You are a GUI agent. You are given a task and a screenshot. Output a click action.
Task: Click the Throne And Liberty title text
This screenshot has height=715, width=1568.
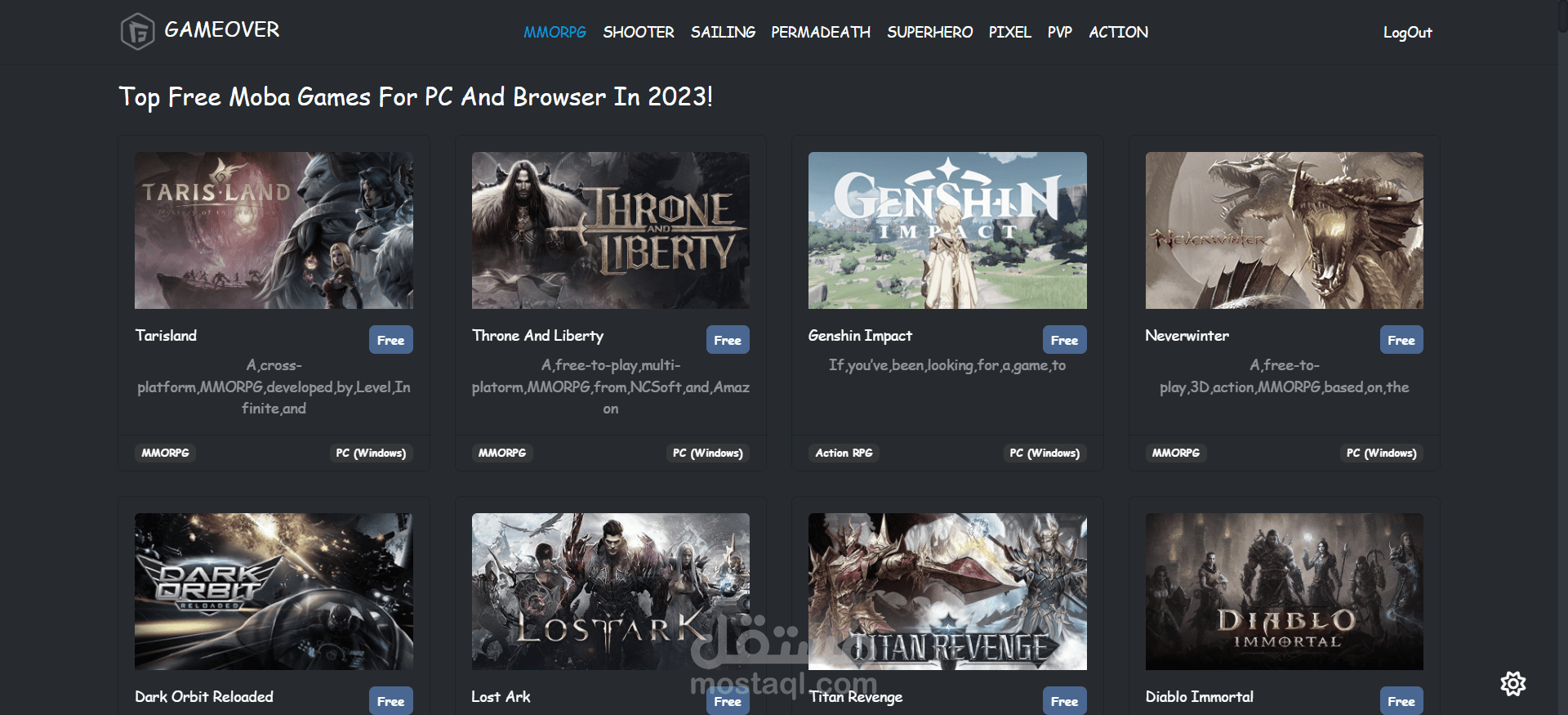[x=537, y=336]
